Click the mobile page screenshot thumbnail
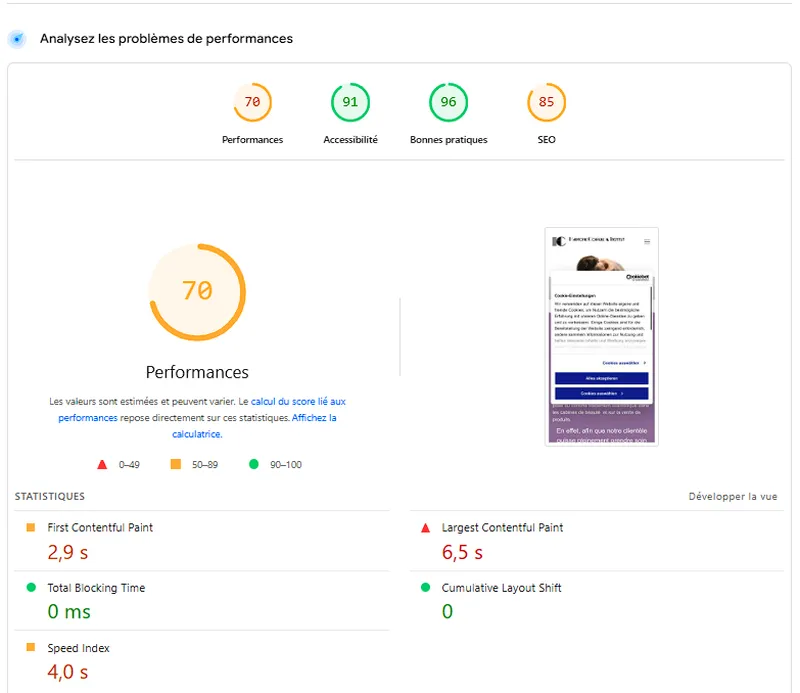Image resolution: width=800 pixels, height=693 pixels. 601,336
